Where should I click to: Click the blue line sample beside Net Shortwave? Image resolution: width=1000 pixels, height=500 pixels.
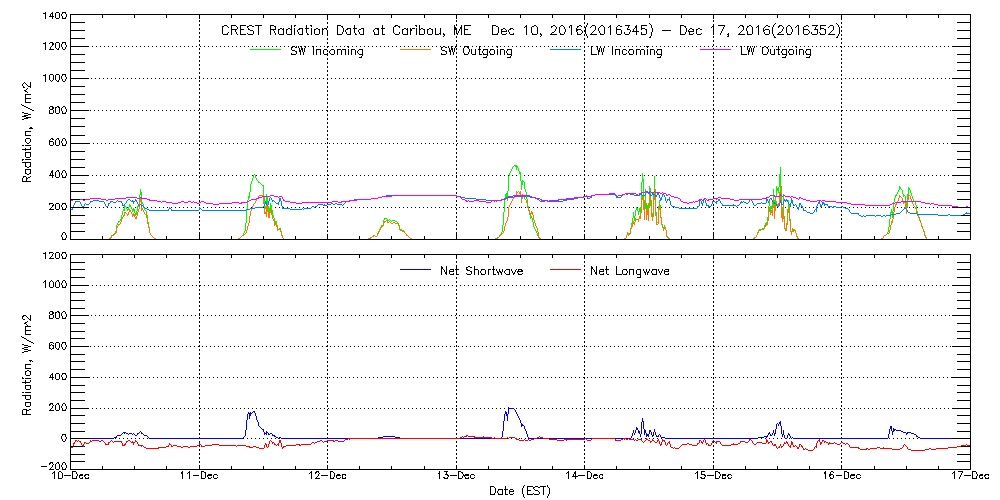pos(417,271)
